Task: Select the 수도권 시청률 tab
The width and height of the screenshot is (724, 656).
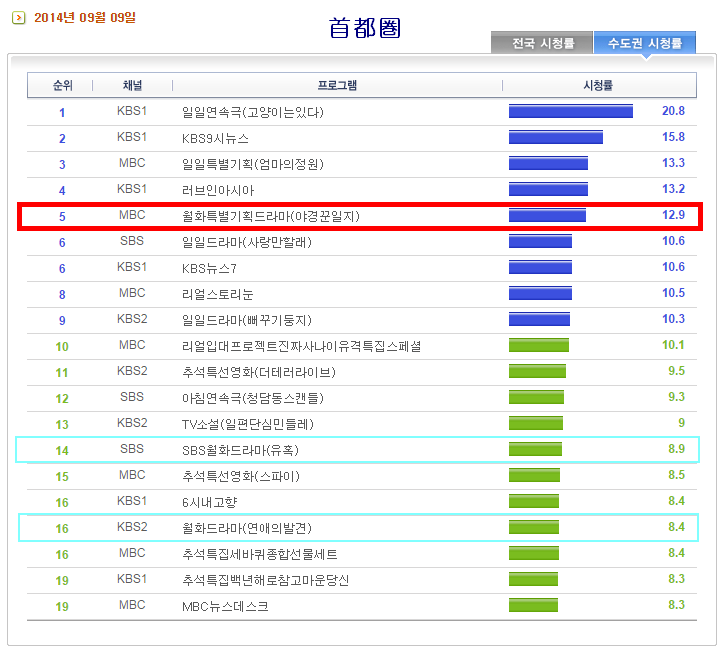Action: tap(645, 43)
